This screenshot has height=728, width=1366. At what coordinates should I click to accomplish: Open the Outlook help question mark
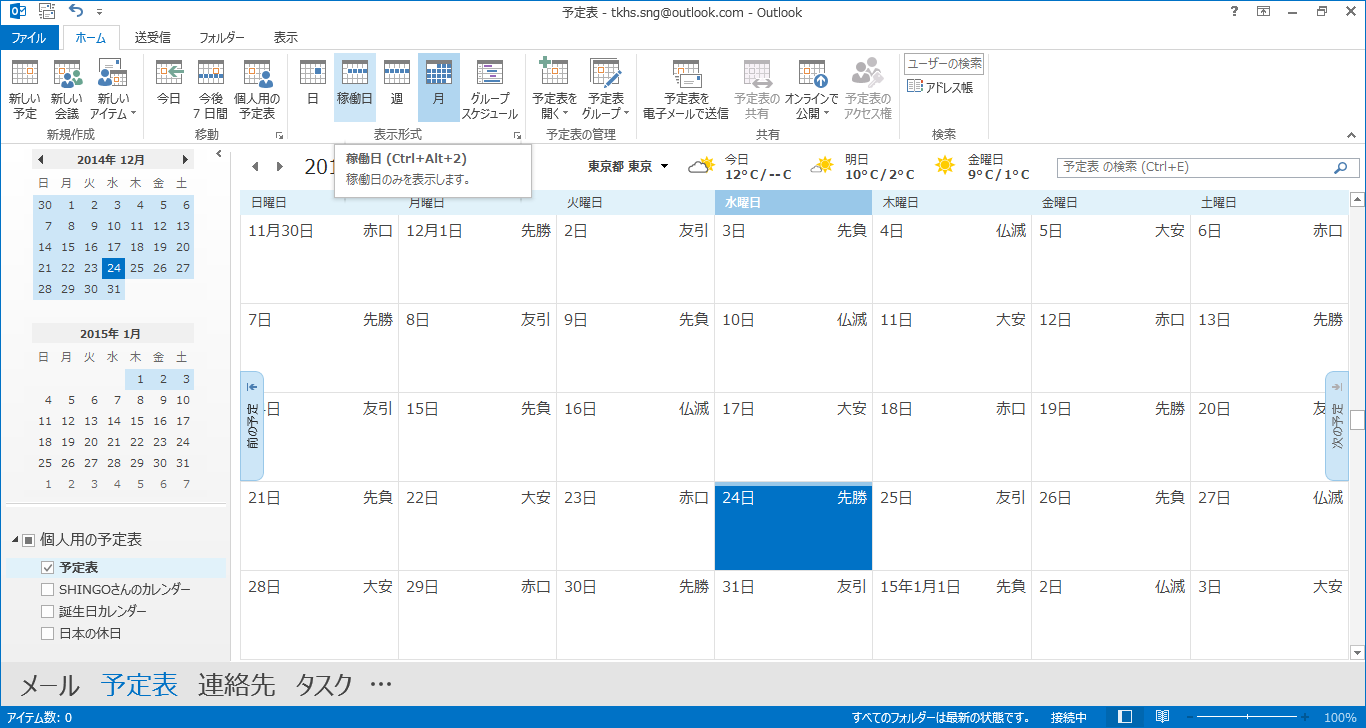pos(1232,11)
